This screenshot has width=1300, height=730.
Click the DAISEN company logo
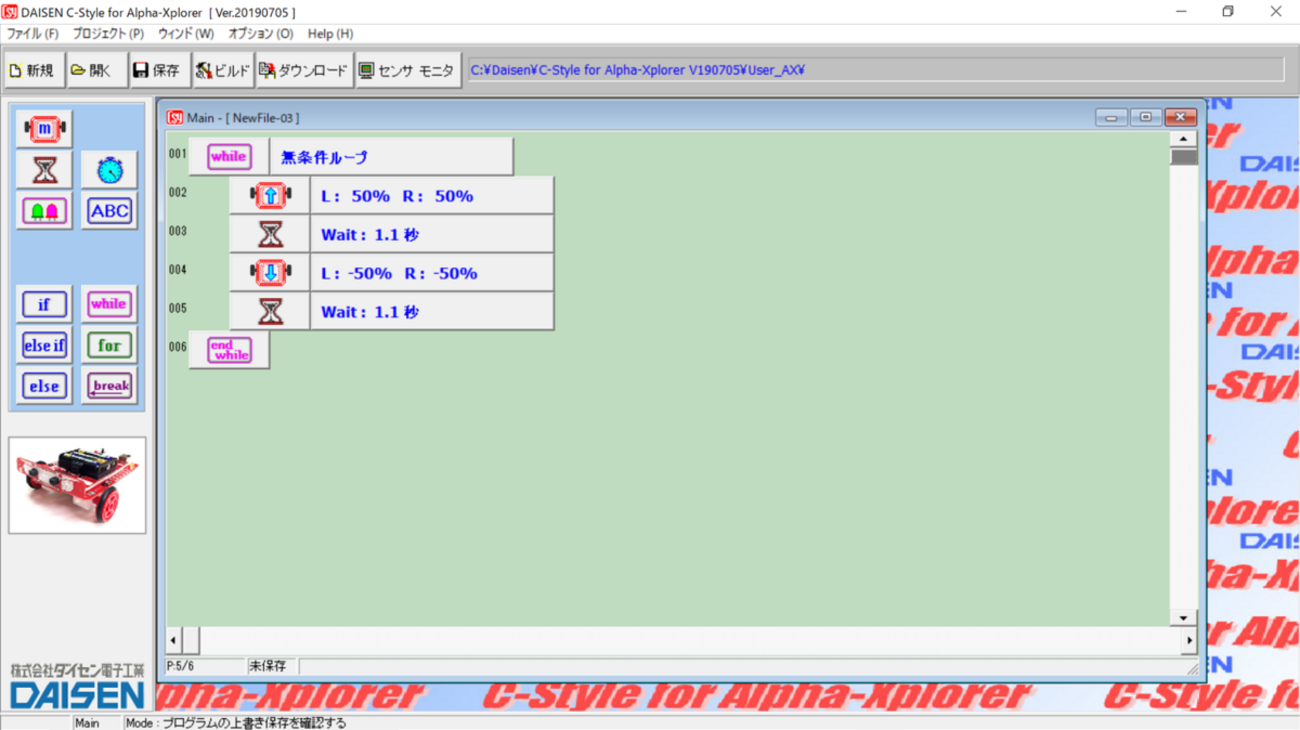click(77, 686)
